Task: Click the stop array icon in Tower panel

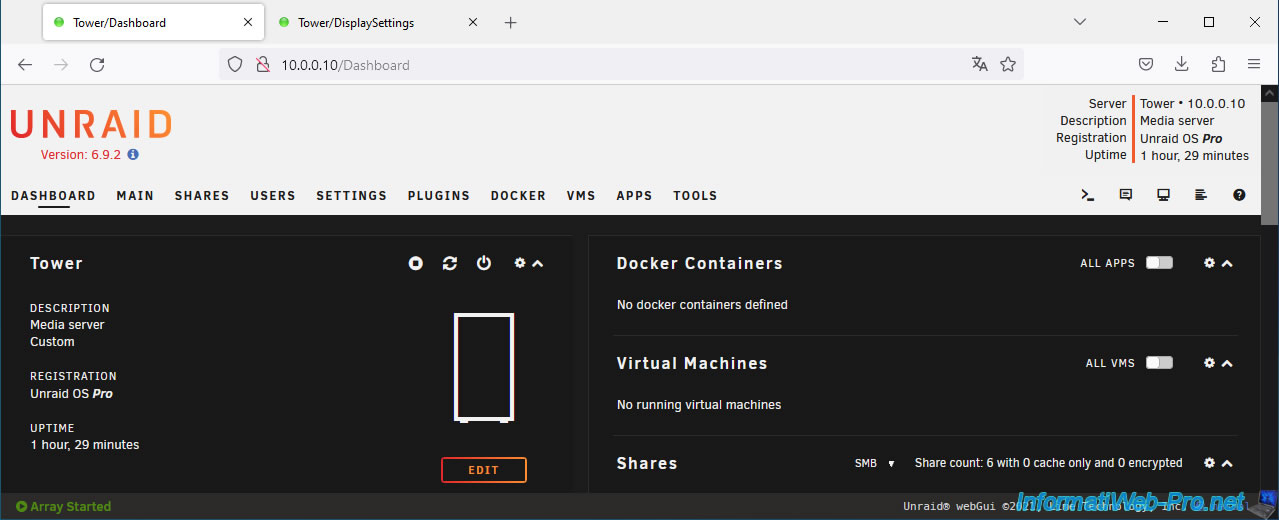Action: coord(416,263)
